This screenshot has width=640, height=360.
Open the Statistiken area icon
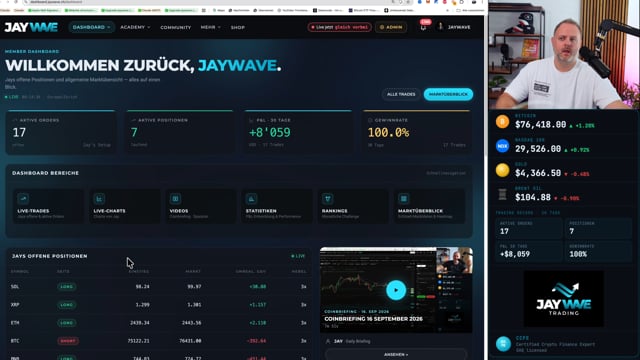click(251, 199)
